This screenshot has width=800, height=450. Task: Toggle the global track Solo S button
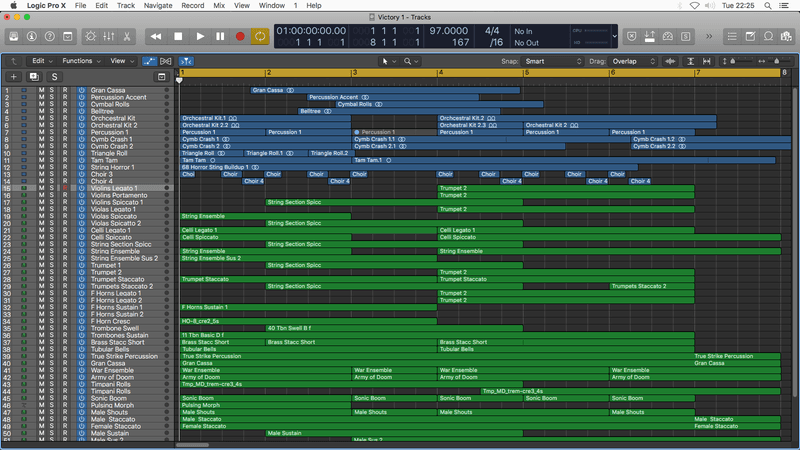click(54, 77)
